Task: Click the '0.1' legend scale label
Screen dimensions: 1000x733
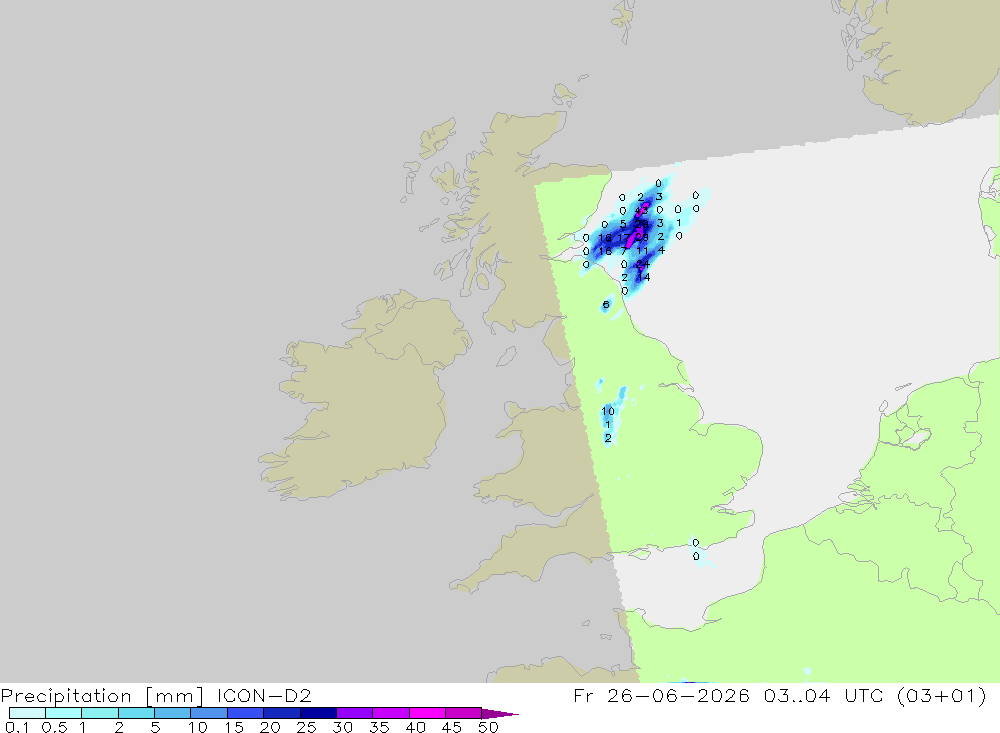Action: [17, 727]
